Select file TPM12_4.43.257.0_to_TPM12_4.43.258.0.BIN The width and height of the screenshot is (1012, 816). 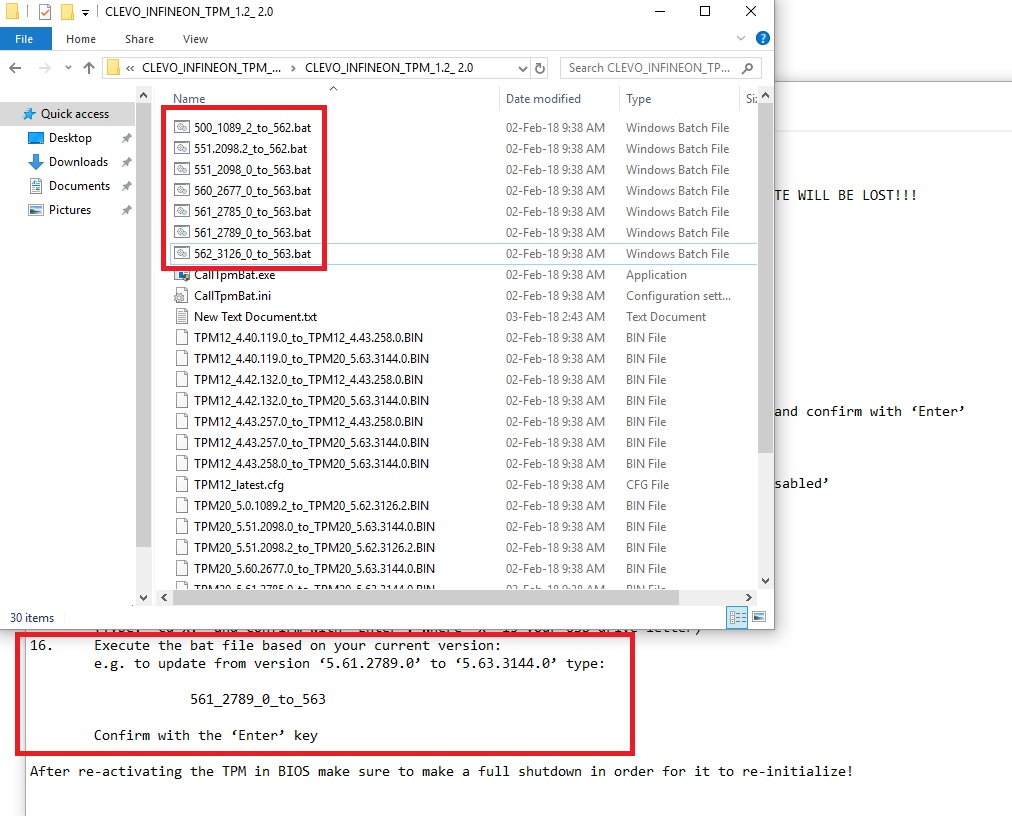(x=309, y=422)
